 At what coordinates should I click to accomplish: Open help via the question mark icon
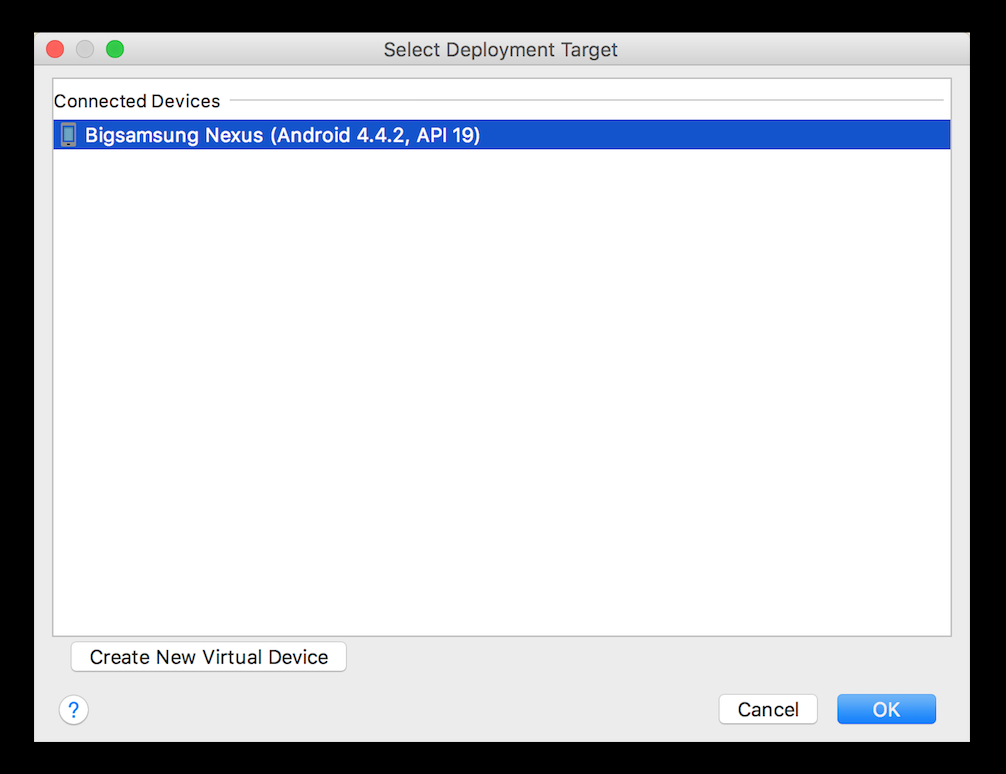[x=74, y=710]
